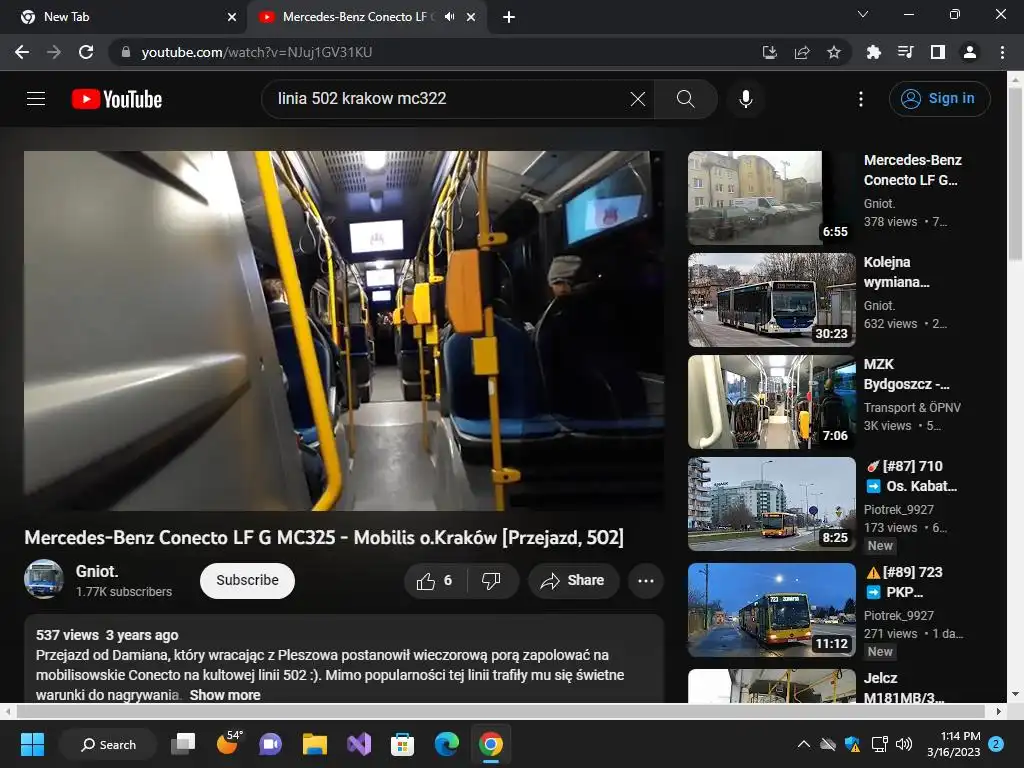The height and width of the screenshot is (768, 1024).
Task: Share this page icon in address bar
Action: pyautogui.click(x=802, y=52)
